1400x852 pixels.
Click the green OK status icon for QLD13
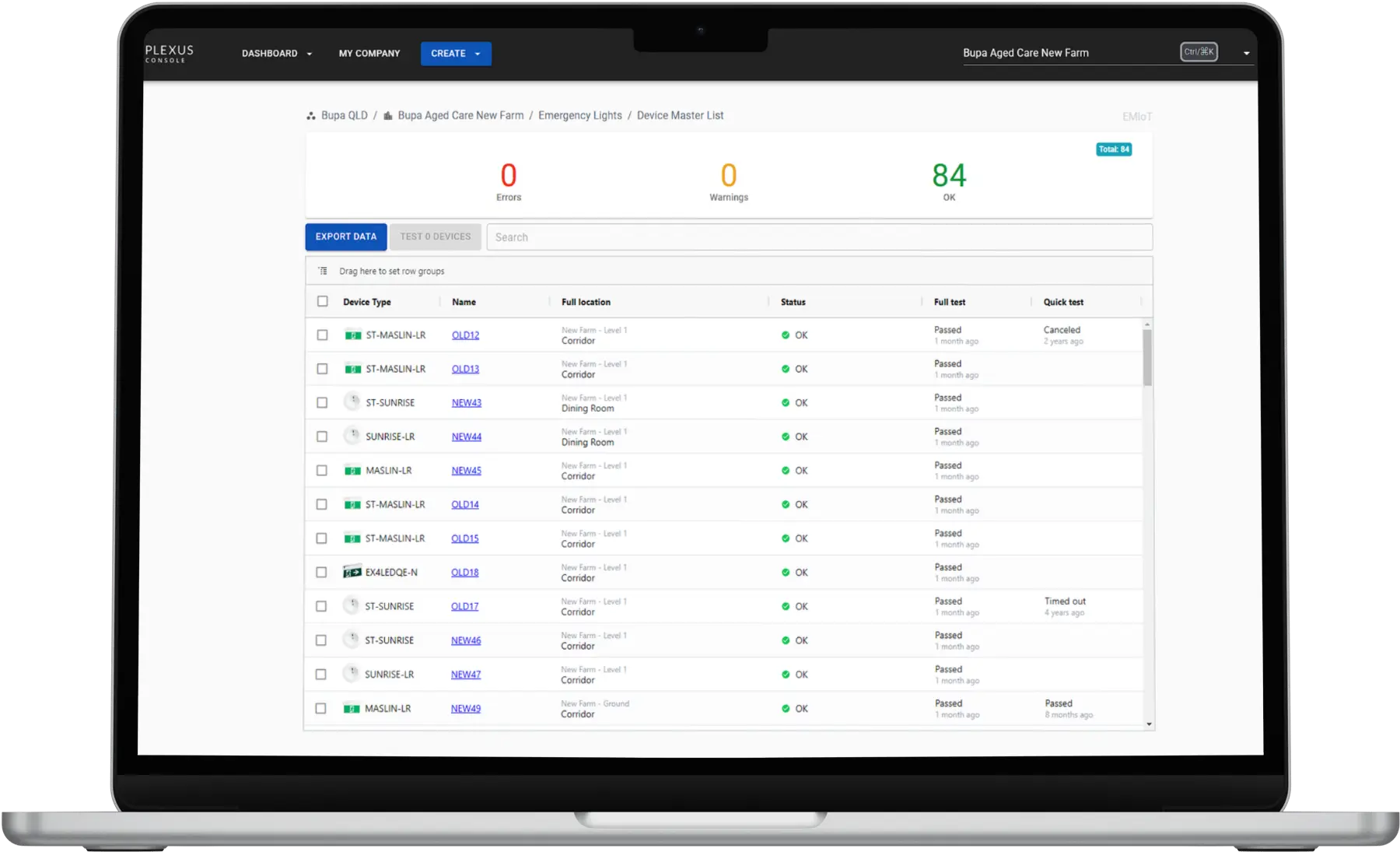point(786,369)
